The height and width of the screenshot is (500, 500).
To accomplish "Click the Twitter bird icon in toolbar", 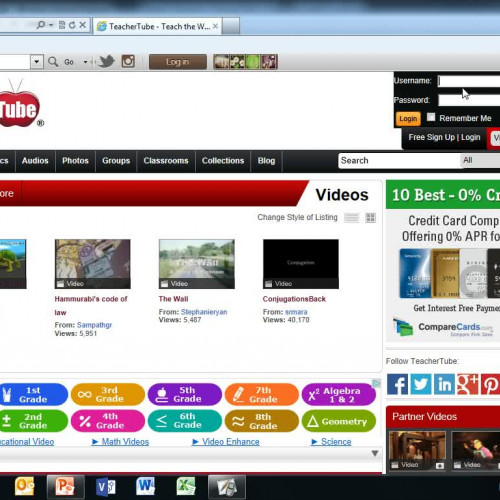I will [106, 61].
